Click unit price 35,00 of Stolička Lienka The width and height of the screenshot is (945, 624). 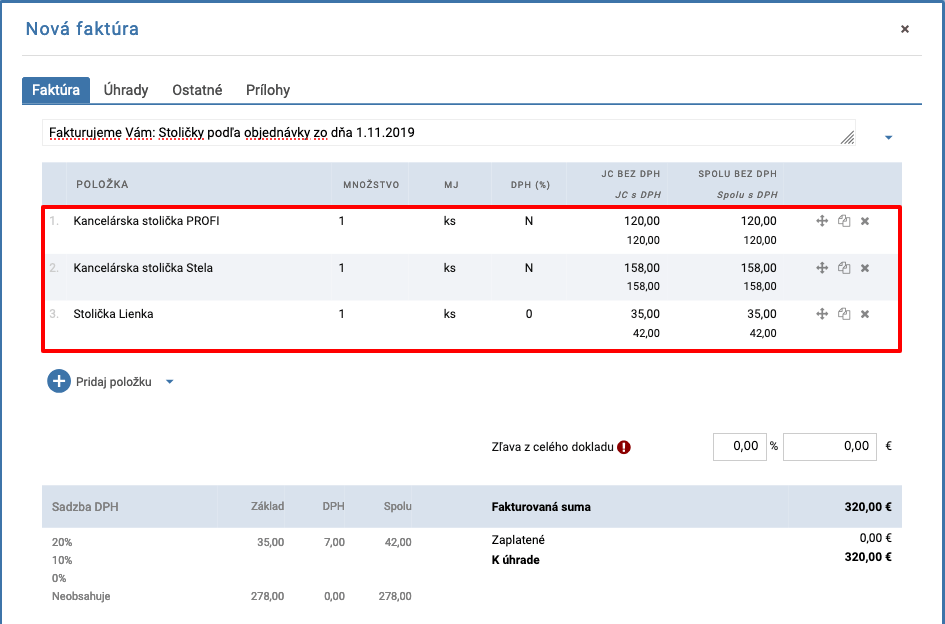pyautogui.click(x=644, y=314)
